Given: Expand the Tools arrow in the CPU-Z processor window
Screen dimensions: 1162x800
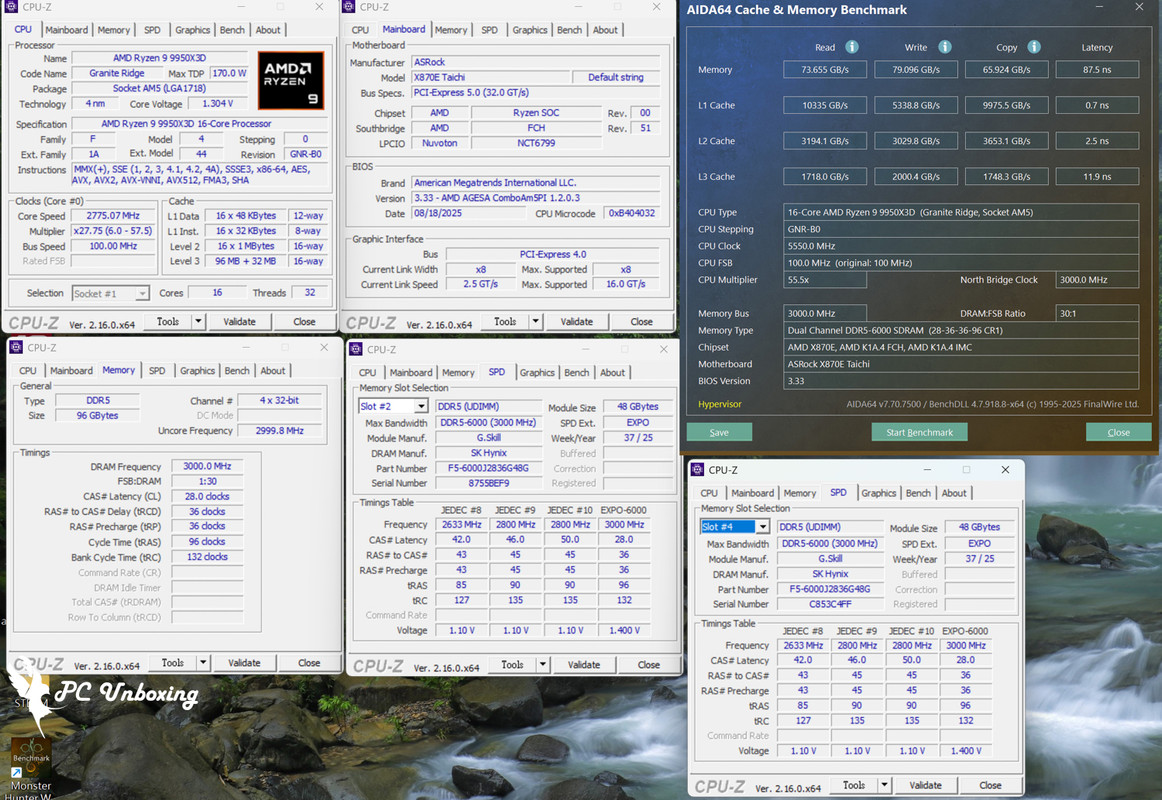Looking at the screenshot, I should 198,321.
